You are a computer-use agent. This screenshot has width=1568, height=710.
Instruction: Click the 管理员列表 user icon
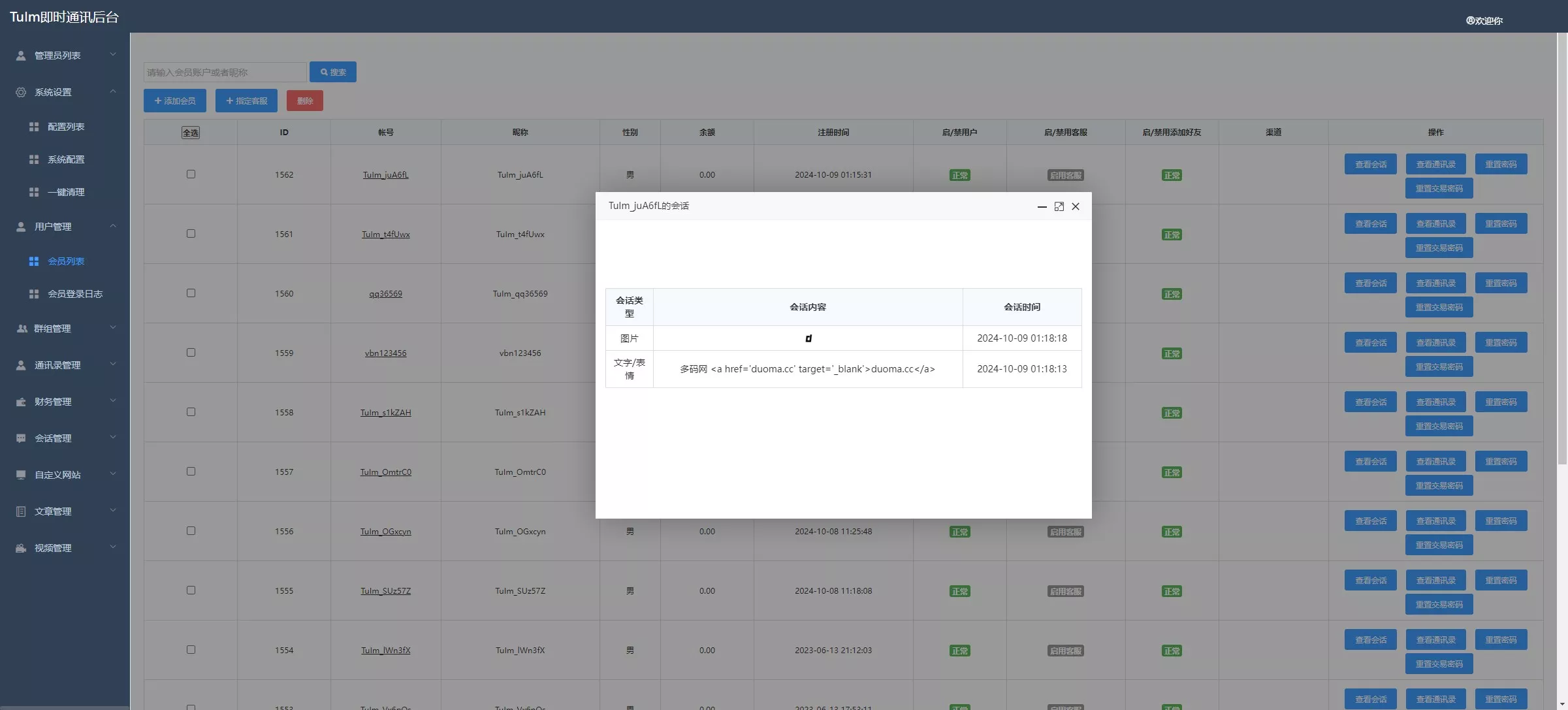pyautogui.click(x=21, y=56)
